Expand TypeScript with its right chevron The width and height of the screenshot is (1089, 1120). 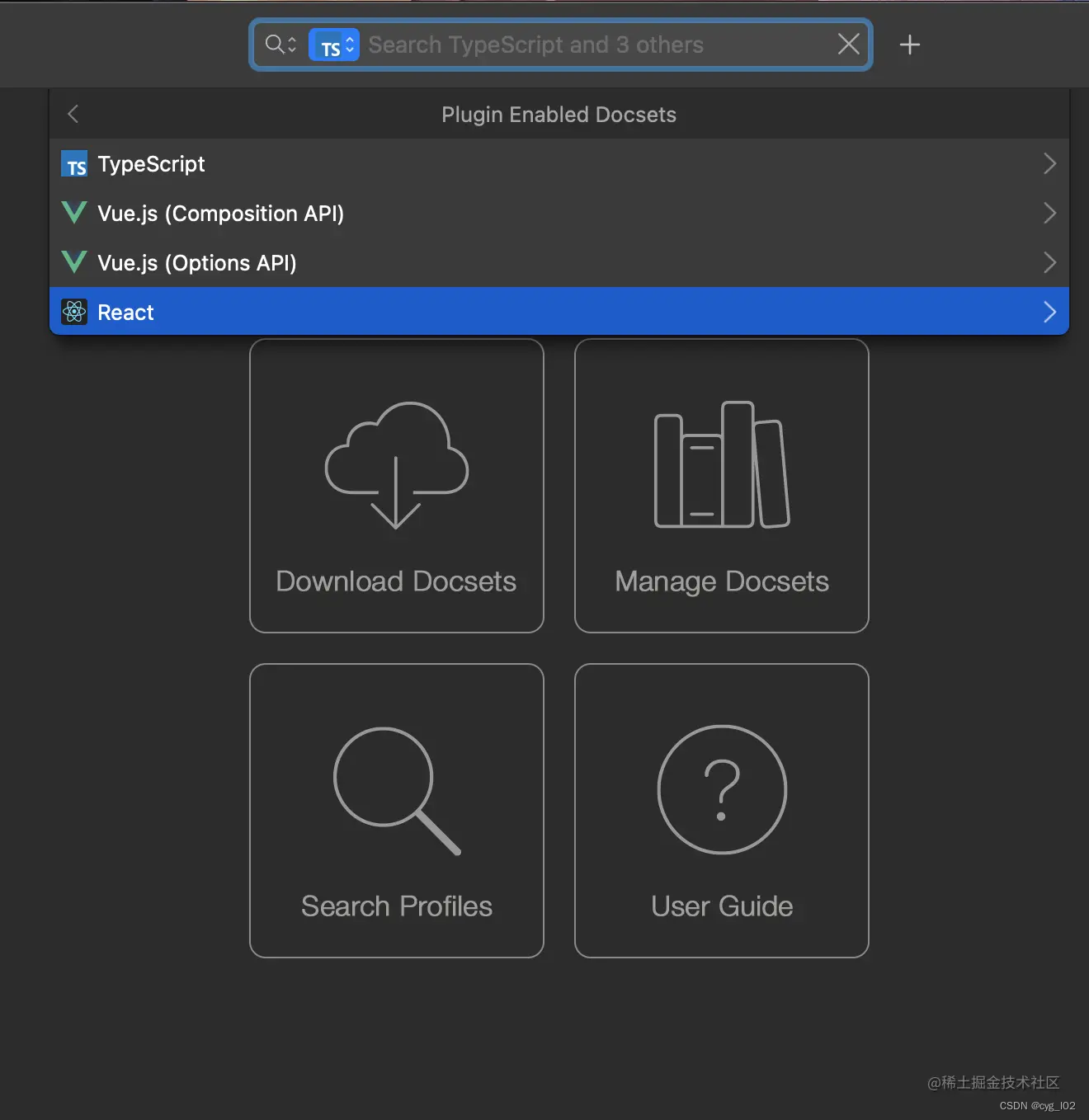(x=1049, y=163)
